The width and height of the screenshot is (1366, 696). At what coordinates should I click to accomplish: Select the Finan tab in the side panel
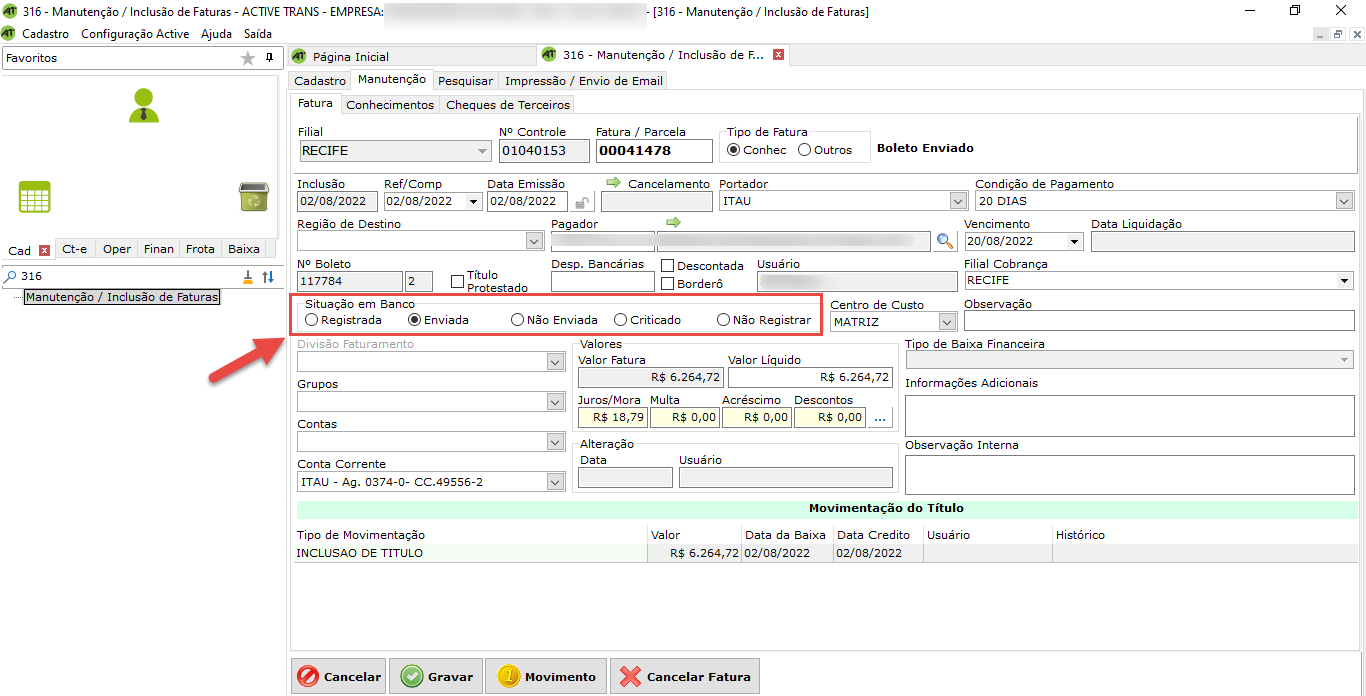[159, 249]
